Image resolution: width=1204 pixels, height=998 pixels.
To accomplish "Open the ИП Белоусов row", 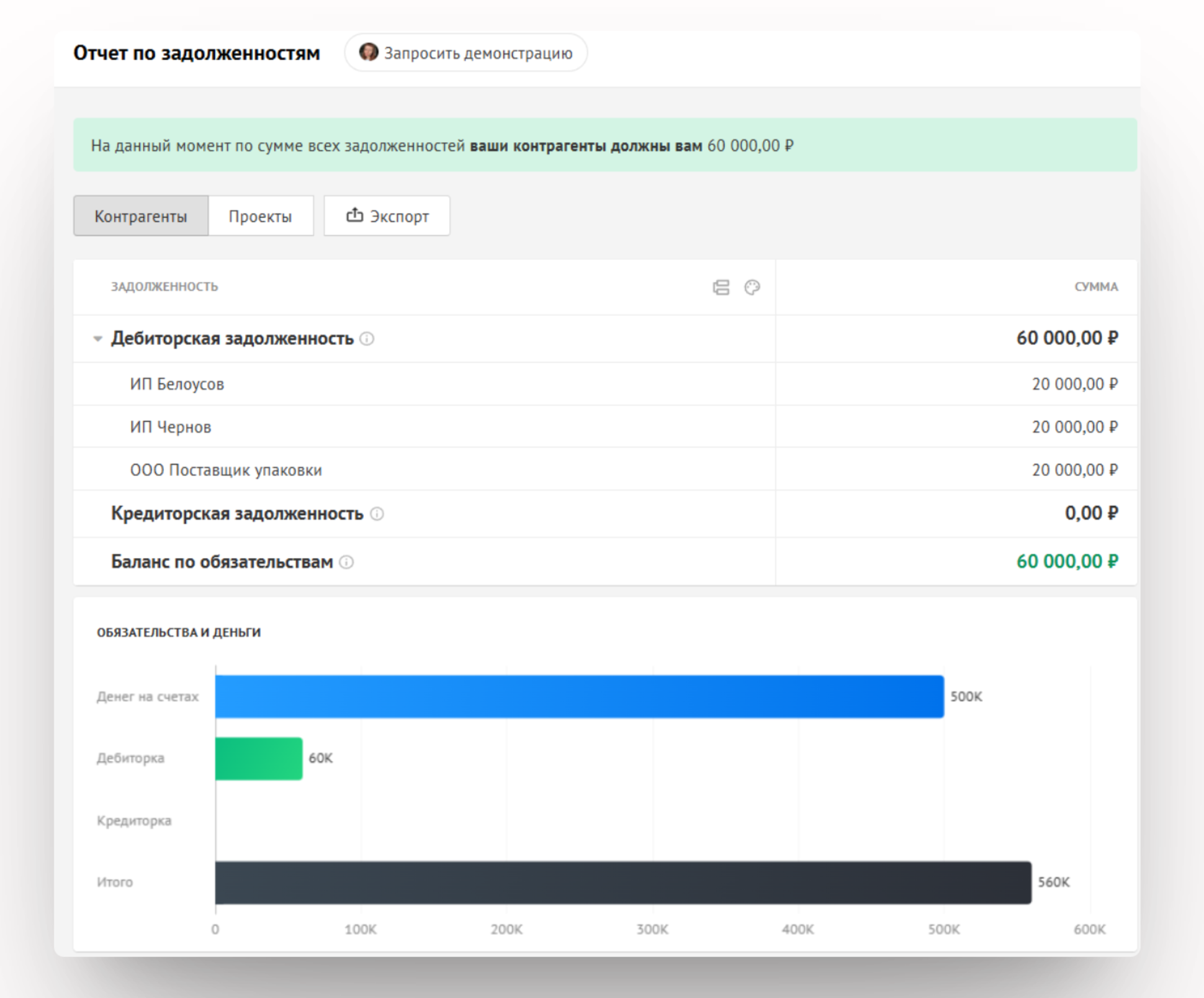I will tap(177, 384).
